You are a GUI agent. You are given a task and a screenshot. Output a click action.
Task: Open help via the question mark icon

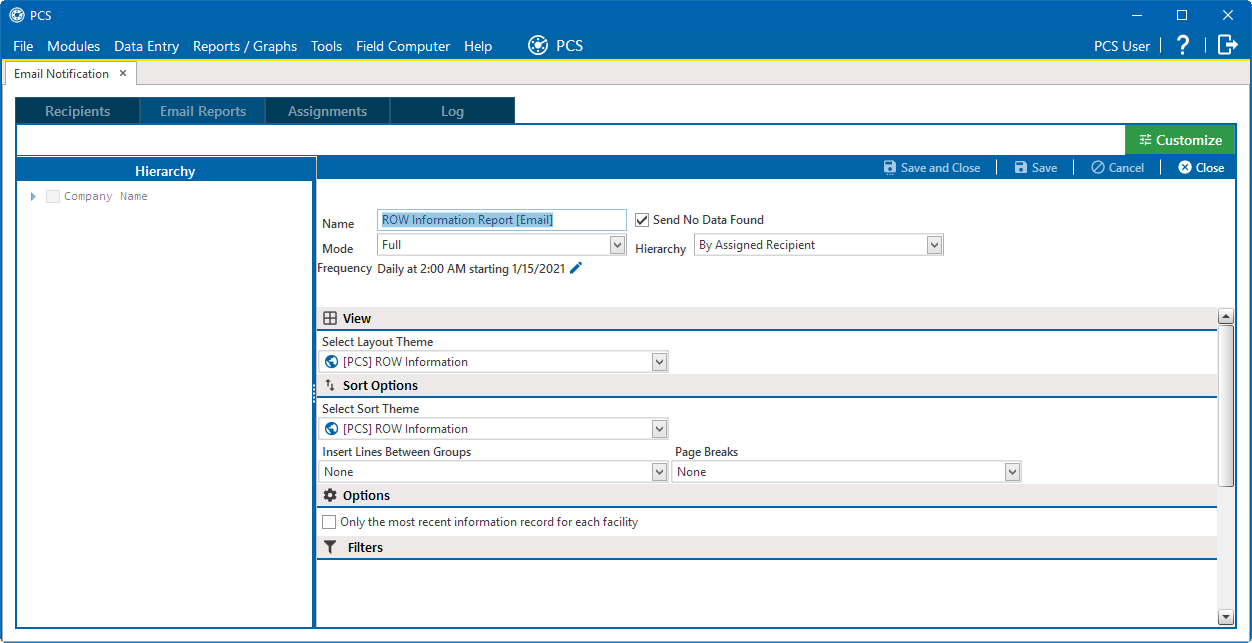1183,45
